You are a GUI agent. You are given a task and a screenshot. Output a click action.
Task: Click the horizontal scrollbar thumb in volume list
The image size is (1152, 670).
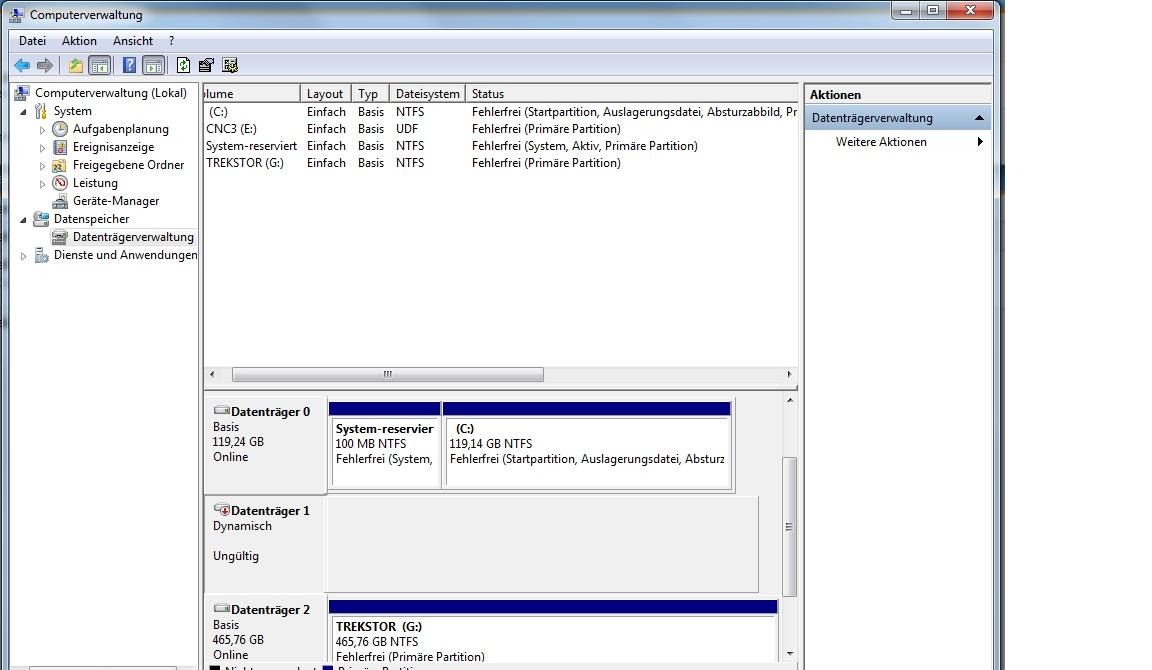388,375
